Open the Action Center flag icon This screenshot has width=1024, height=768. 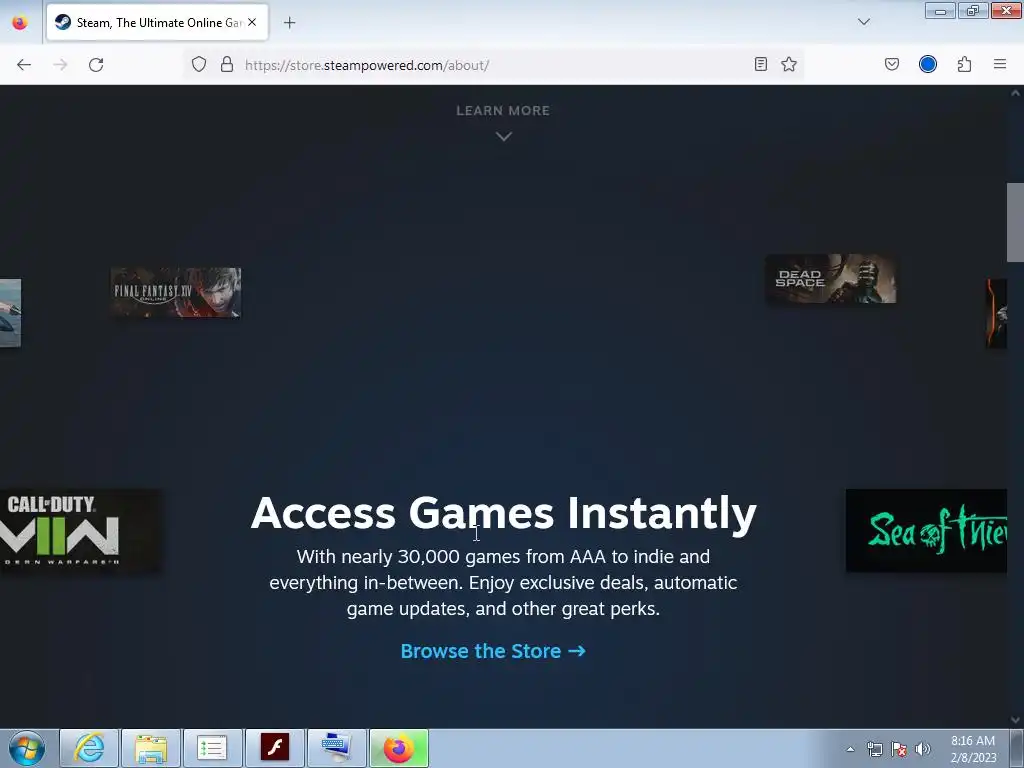[x=899, y=749]
